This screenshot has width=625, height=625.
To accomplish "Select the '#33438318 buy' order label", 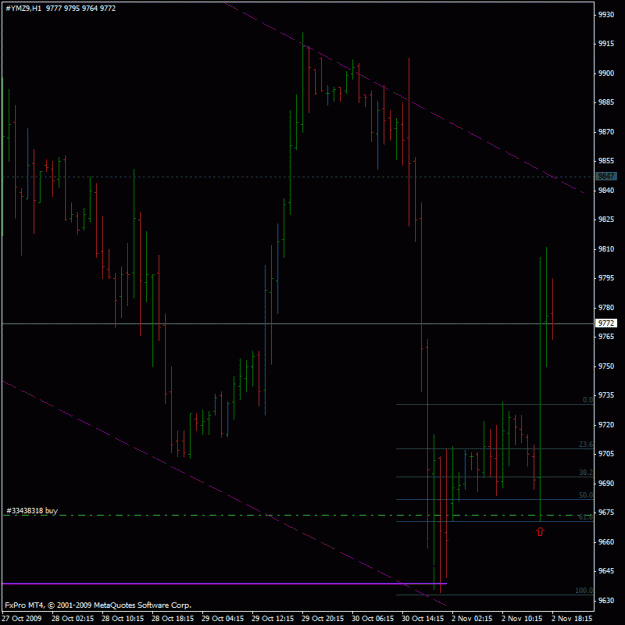I will point(32,511).
